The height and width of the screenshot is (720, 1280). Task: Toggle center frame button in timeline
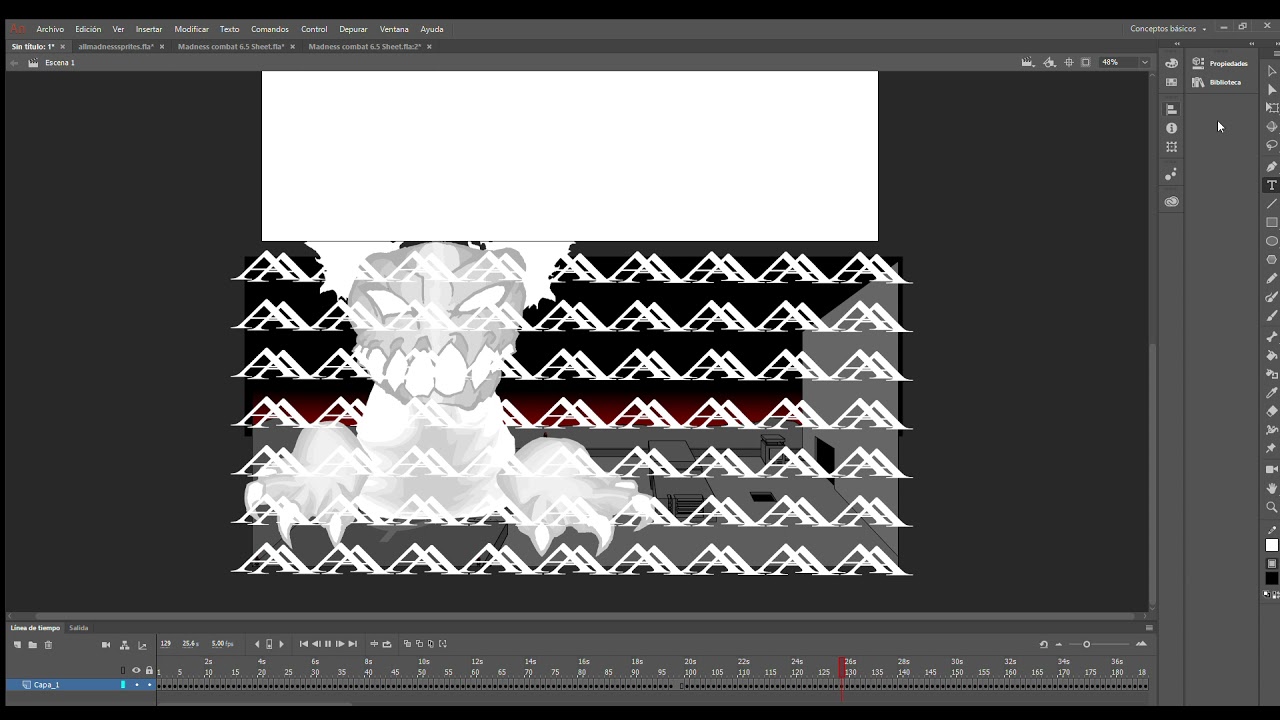click(x=374, y=644)
